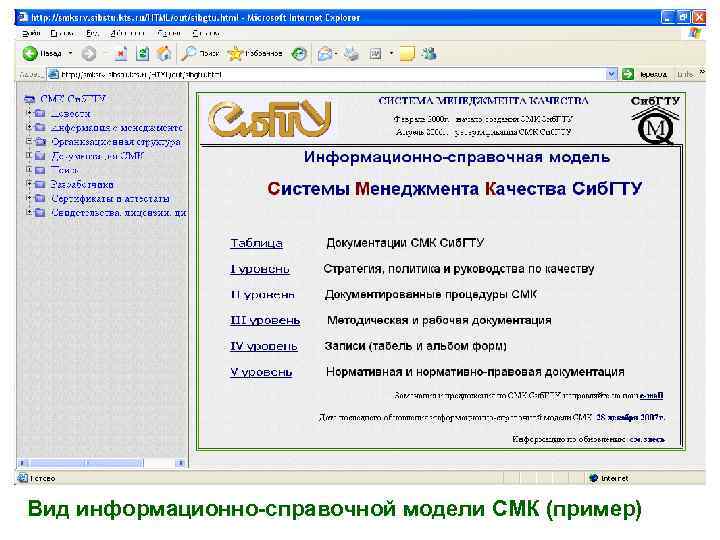Open the I уровень link
The width and height of the screenshot is (720, 540).
pyautogui.click(x=260, y=269)
